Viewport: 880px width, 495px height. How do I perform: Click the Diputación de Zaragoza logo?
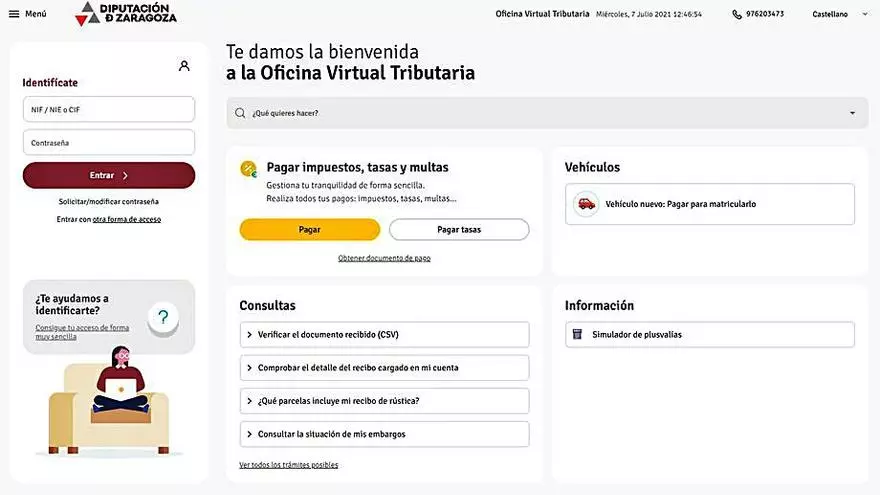pyautogui.click(x=127, y=13)
